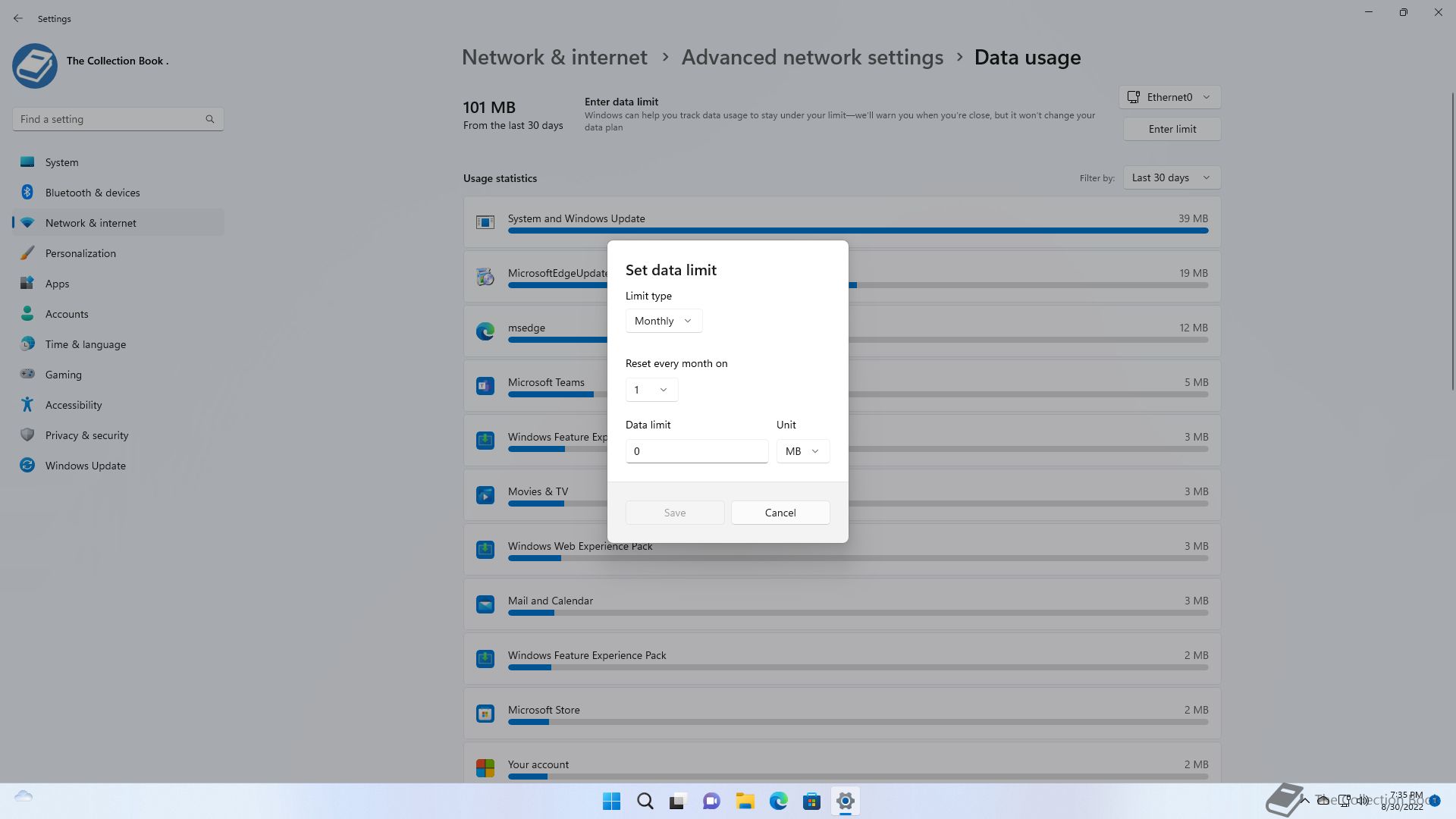The image size is (1456, 819).
Task: Click the Enter limit button
Action: click(1172, 129)
